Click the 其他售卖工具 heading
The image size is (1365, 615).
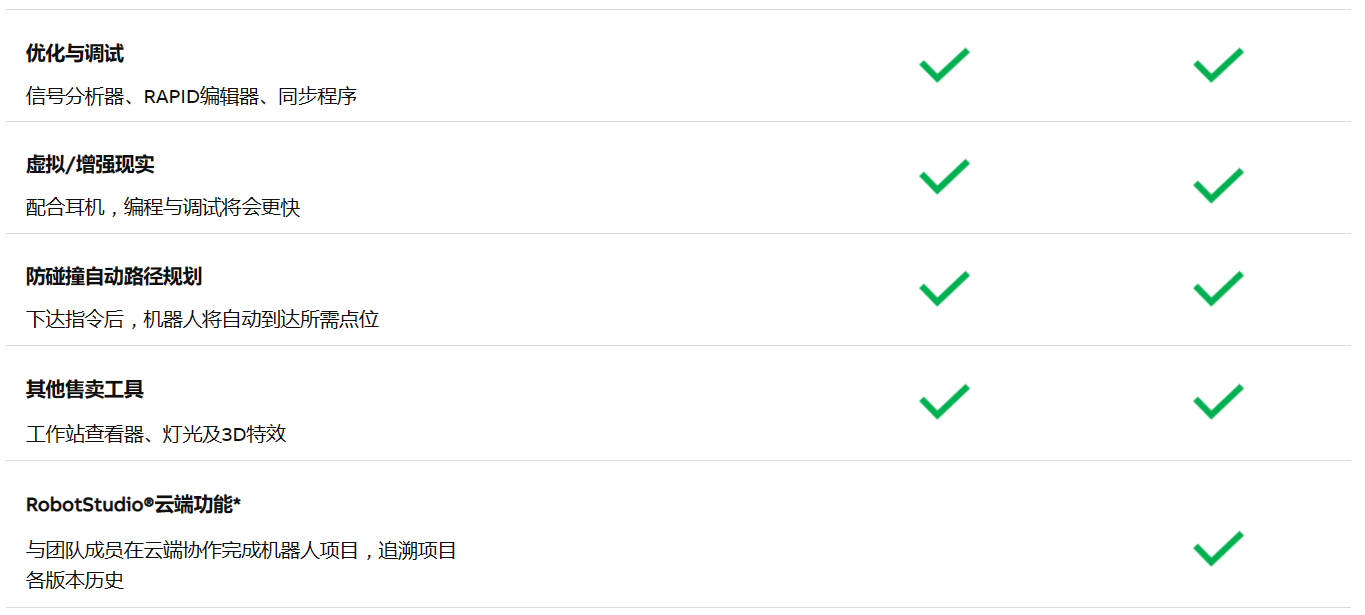tap(85, 389)
